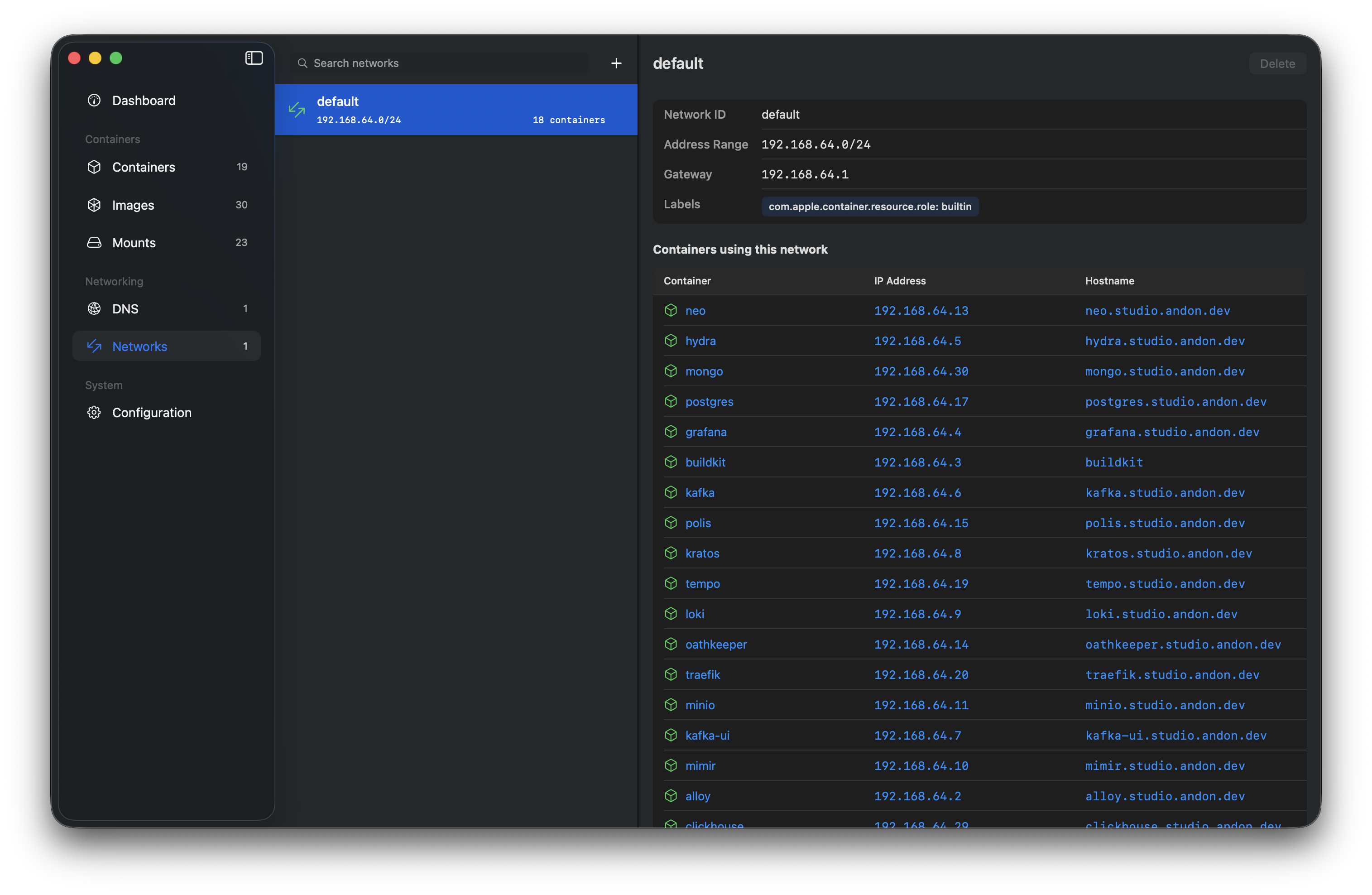1372x895 pixels.
Task: Click the cube icon beside postgres
Action: click(x=671, y=401)
